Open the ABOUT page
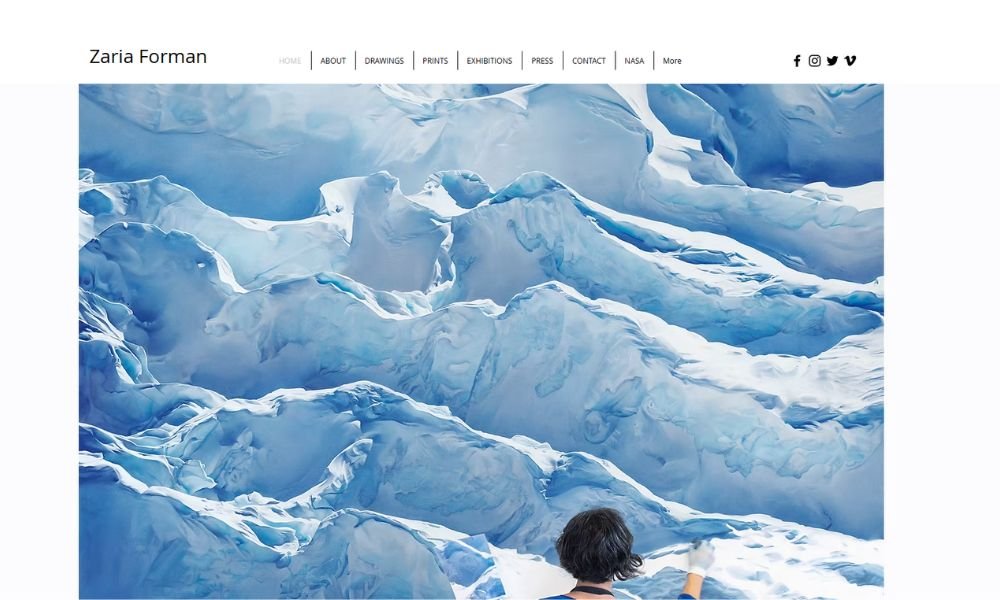 333,61
